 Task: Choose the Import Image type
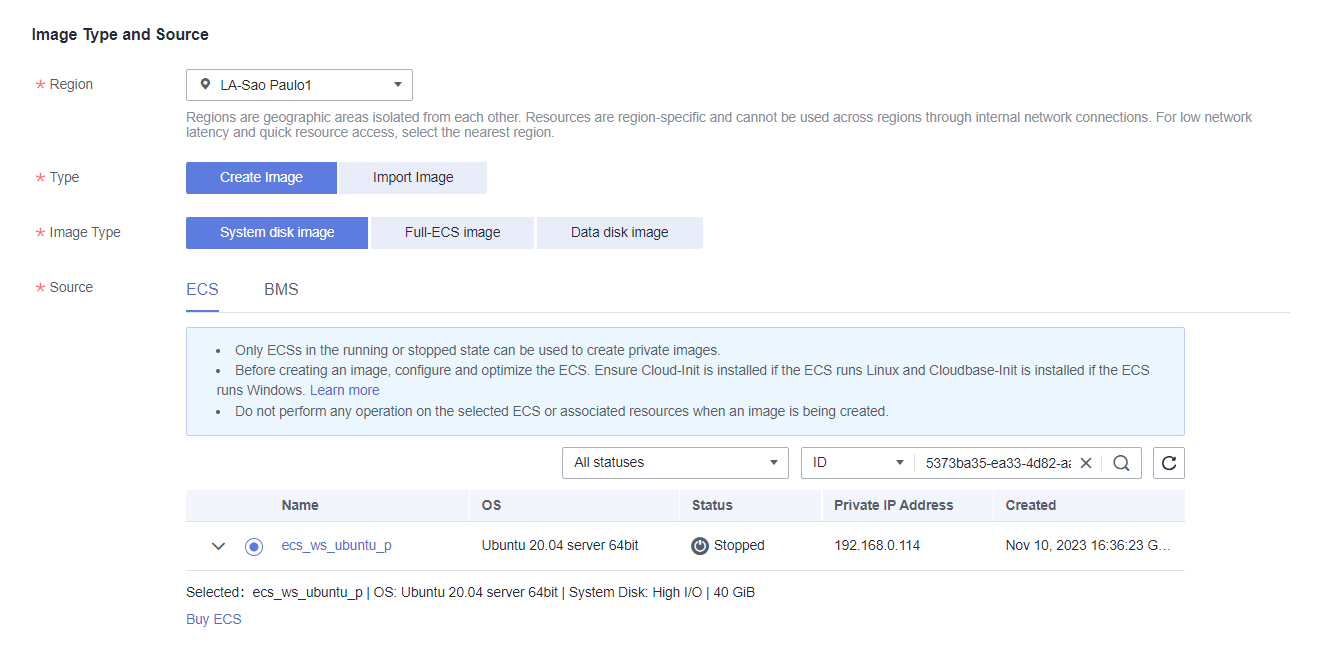click(x=413, y=178)
